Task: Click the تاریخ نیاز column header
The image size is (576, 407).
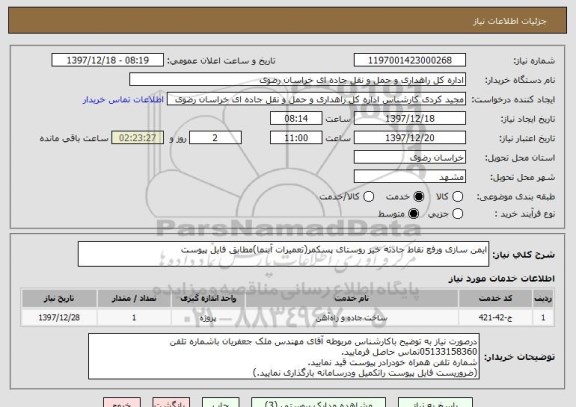Action: (59, 299)
